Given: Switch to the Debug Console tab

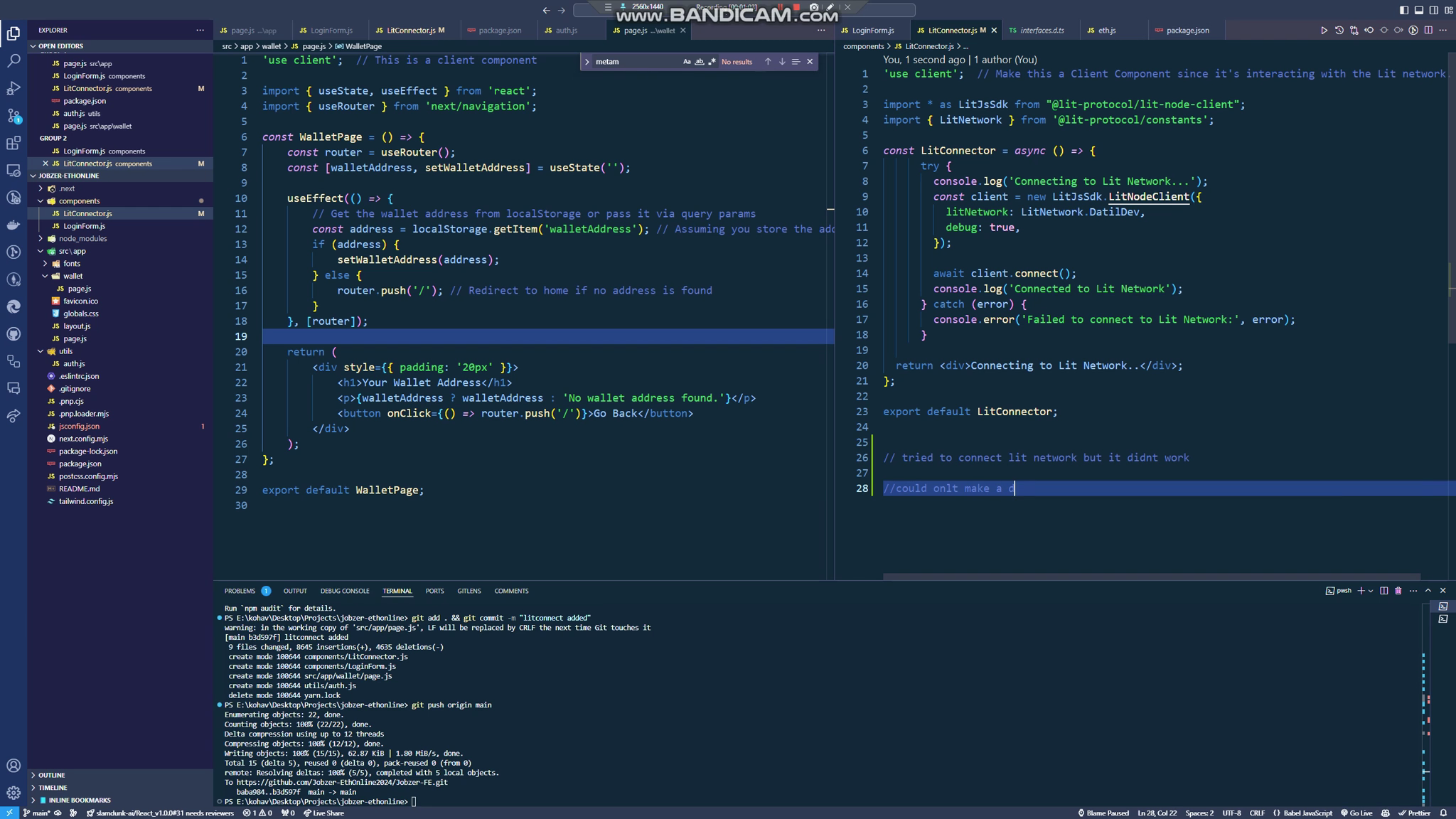Looking at the screenshot, I should [x=345, y=591].
